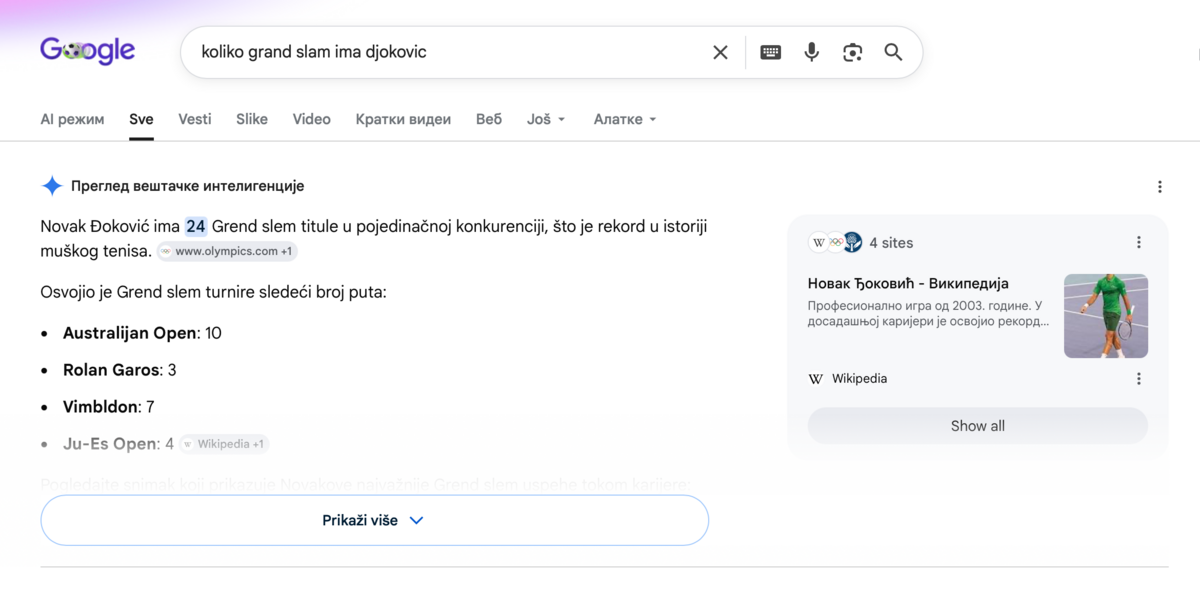
Task: Open the Slike tab
Action: [252, 119]
